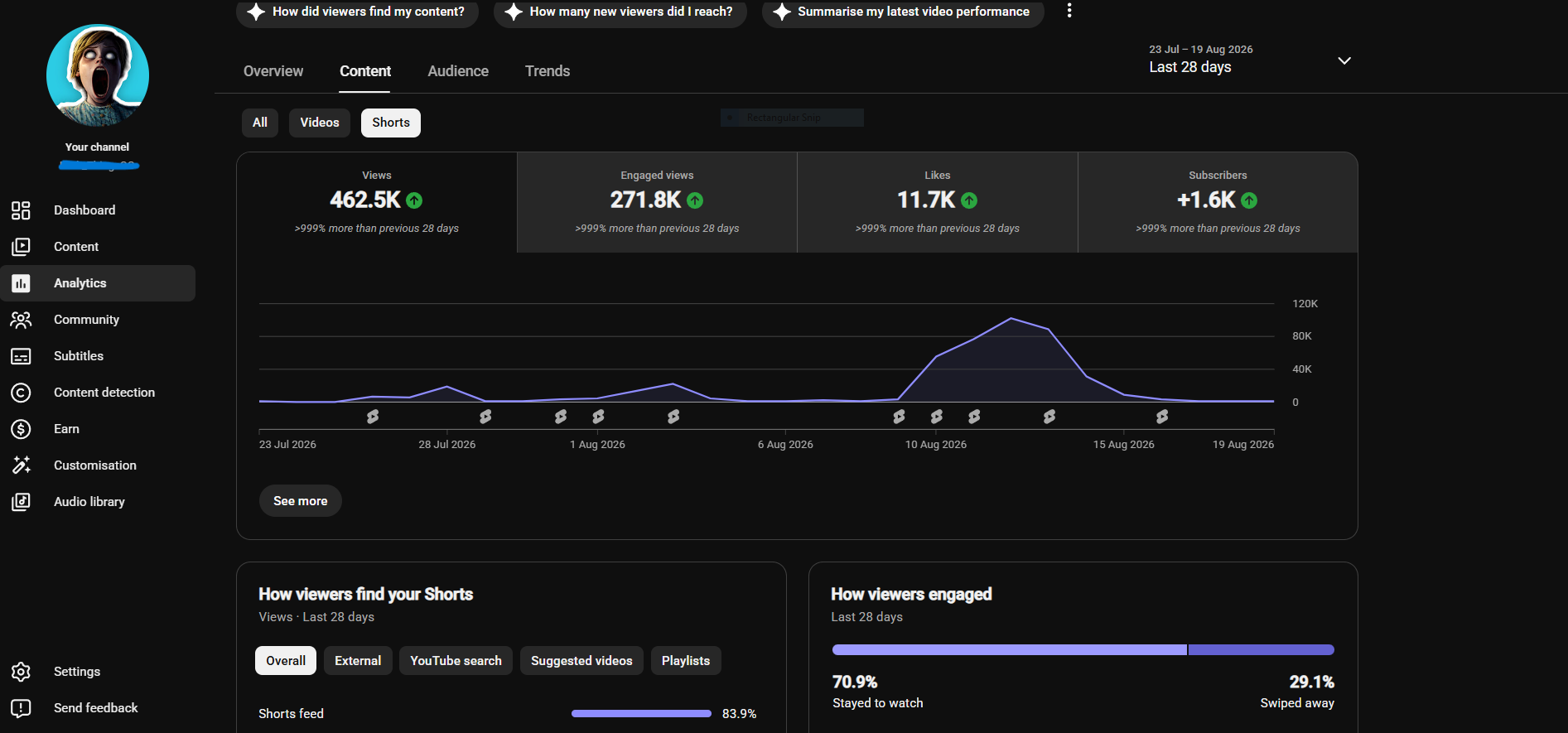Choose YouTube search traffic filter
This screenshot has width=1568, height=733.
pyautogui.click(x=456, y=661)
